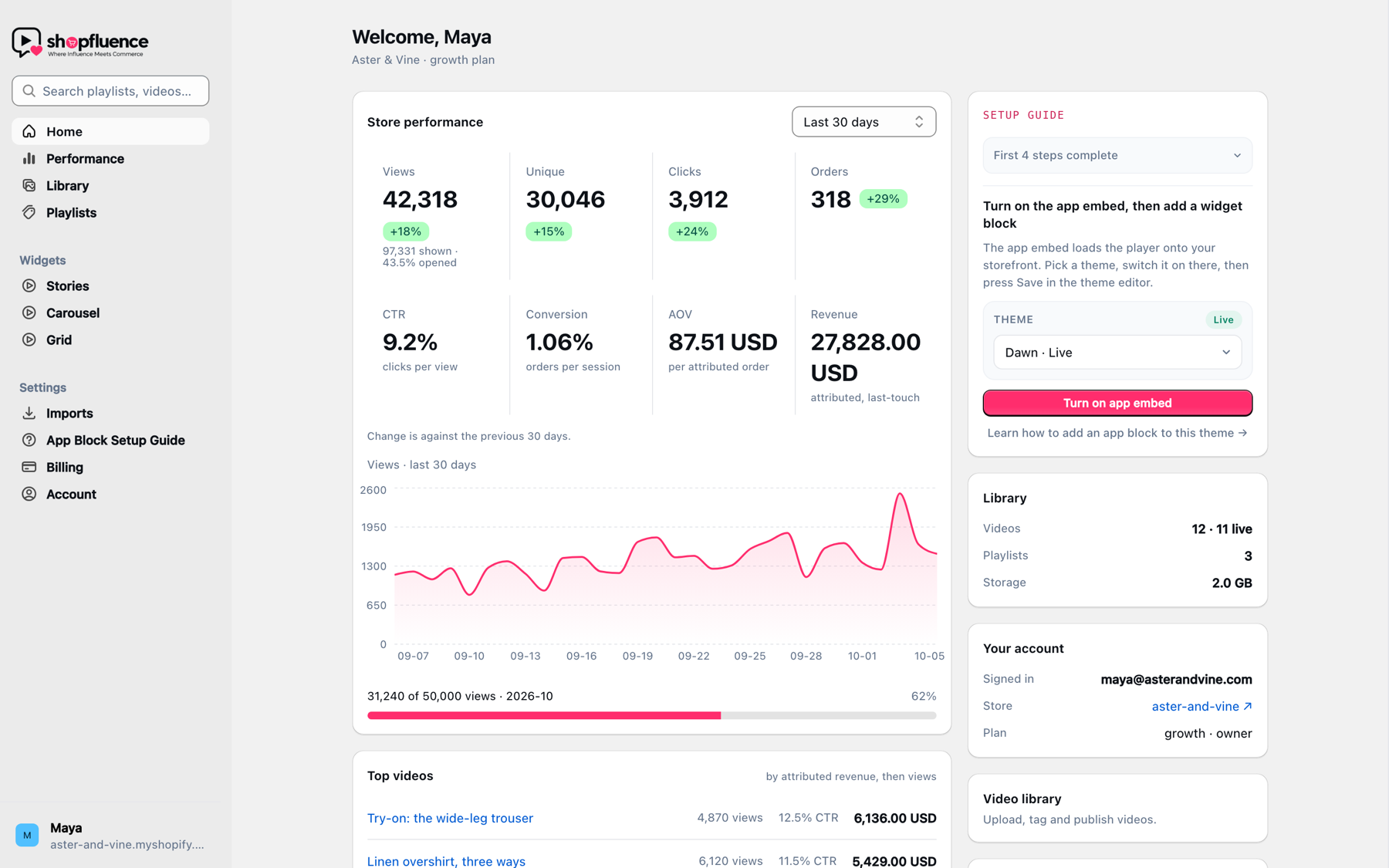Viewport: 1389px width, 868px height.
Task: Click the Performance bar chart icon
Action: (x=29, y=158)
